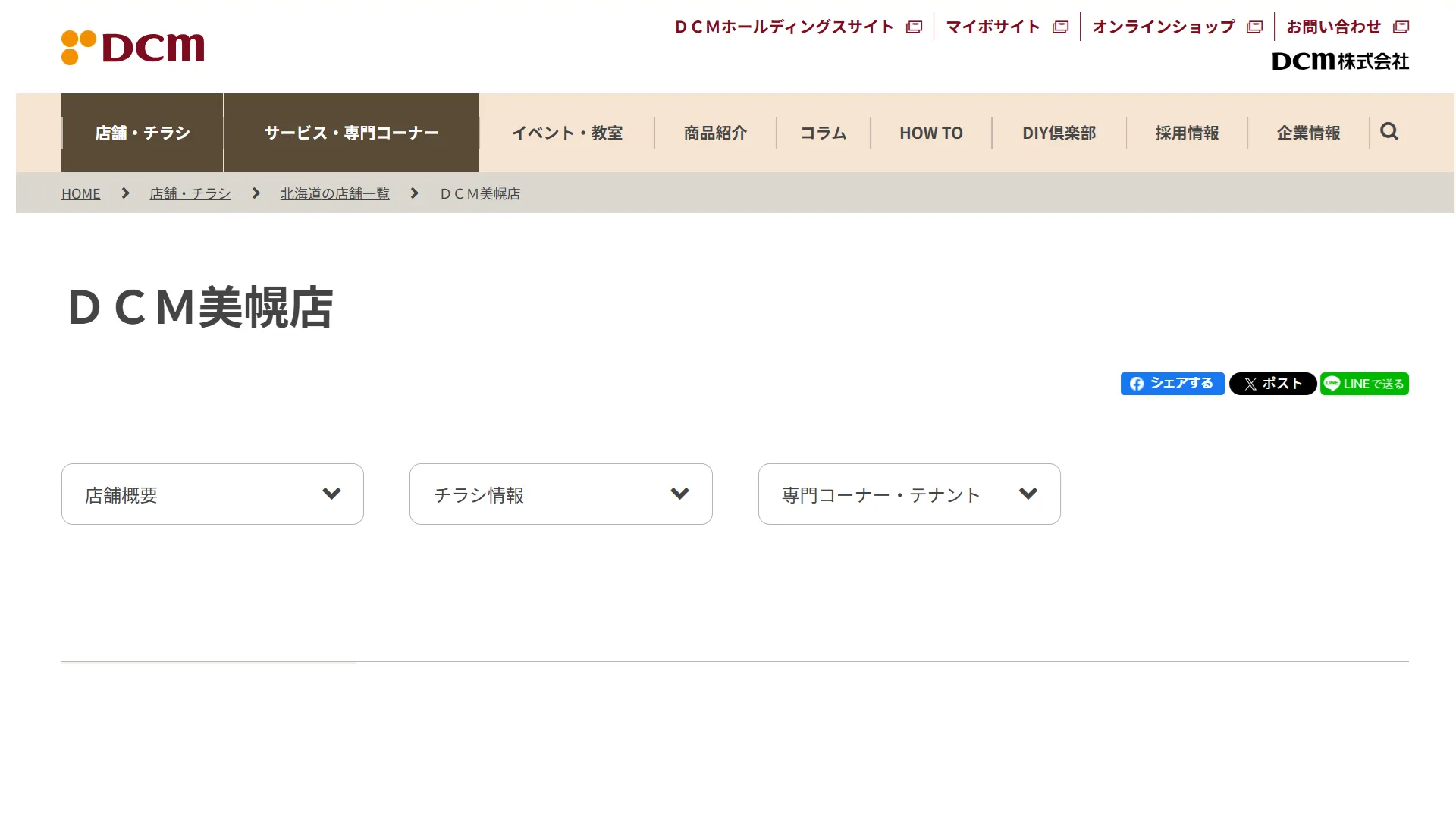
Task: Visit the DCMホールディングスサイト link
Action: (x=785, y=27)
